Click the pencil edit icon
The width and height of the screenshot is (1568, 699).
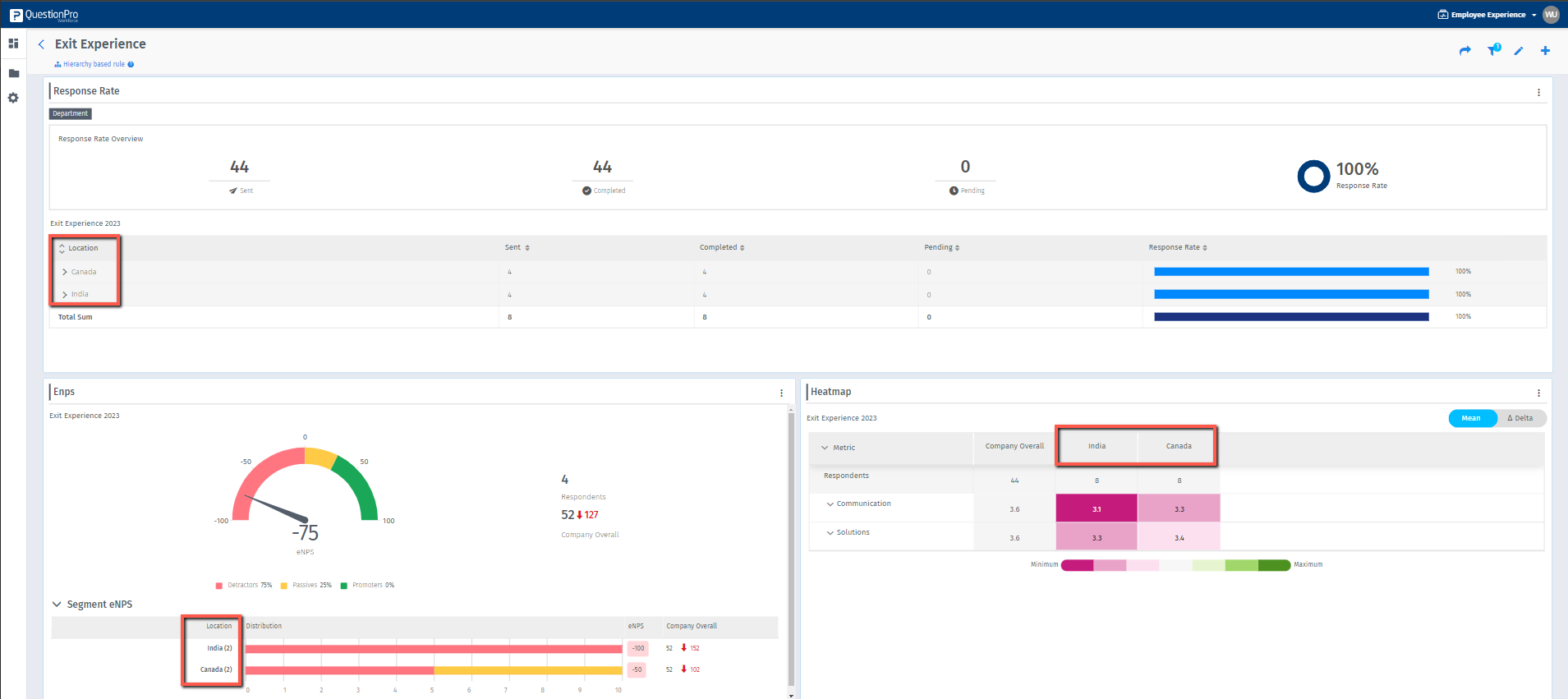coord(1519,51)
